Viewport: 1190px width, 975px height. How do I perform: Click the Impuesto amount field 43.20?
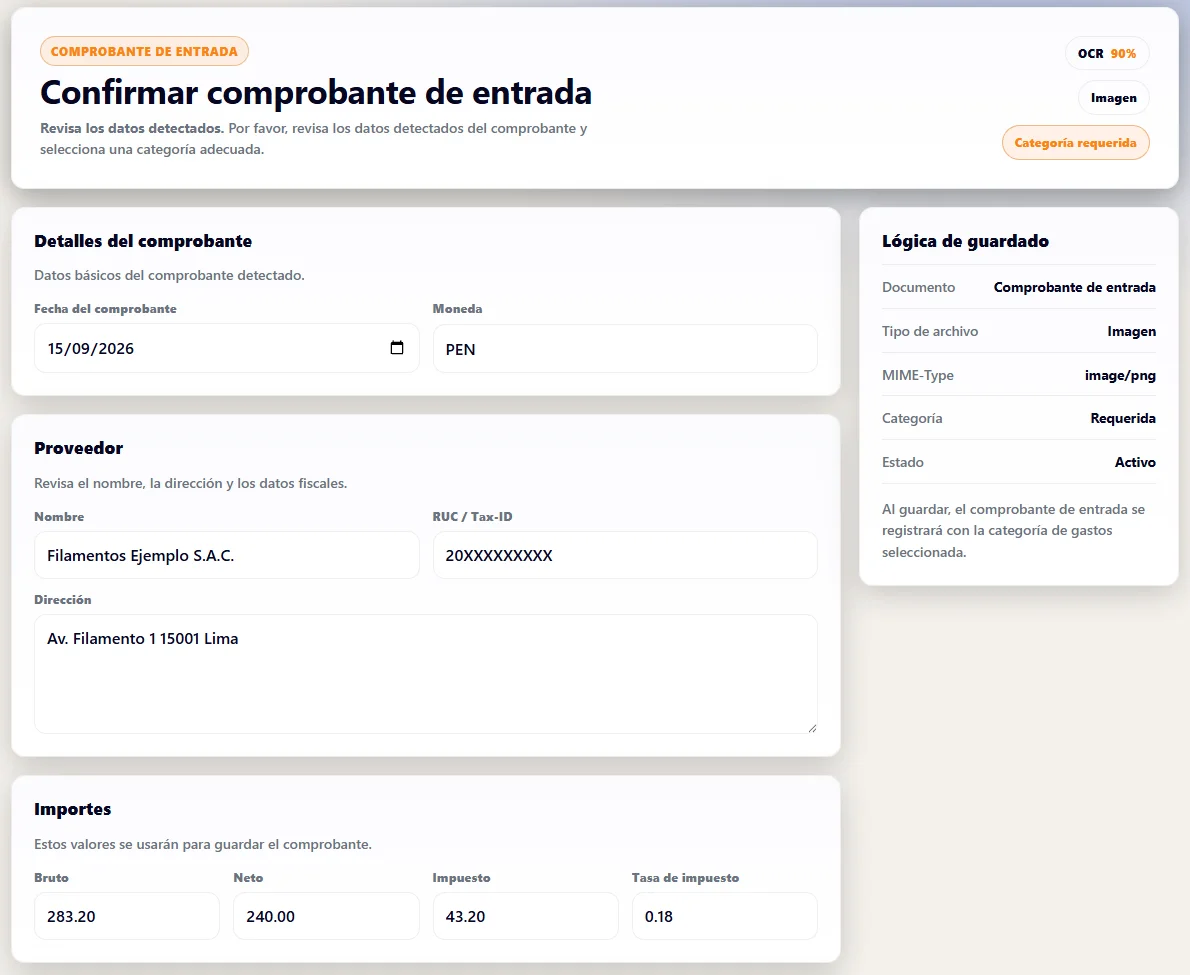[x=525, y=916]
